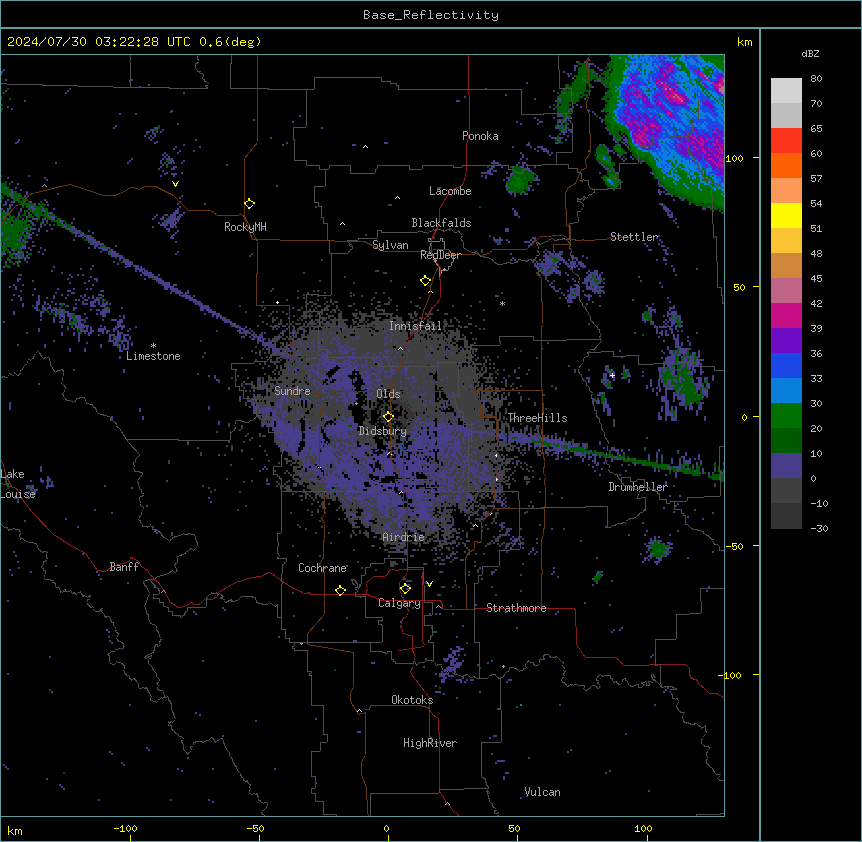Choose the yellow 54 dBZ legend swatch
Viewport: 862px width, 842px height.
tap(786, 215)
